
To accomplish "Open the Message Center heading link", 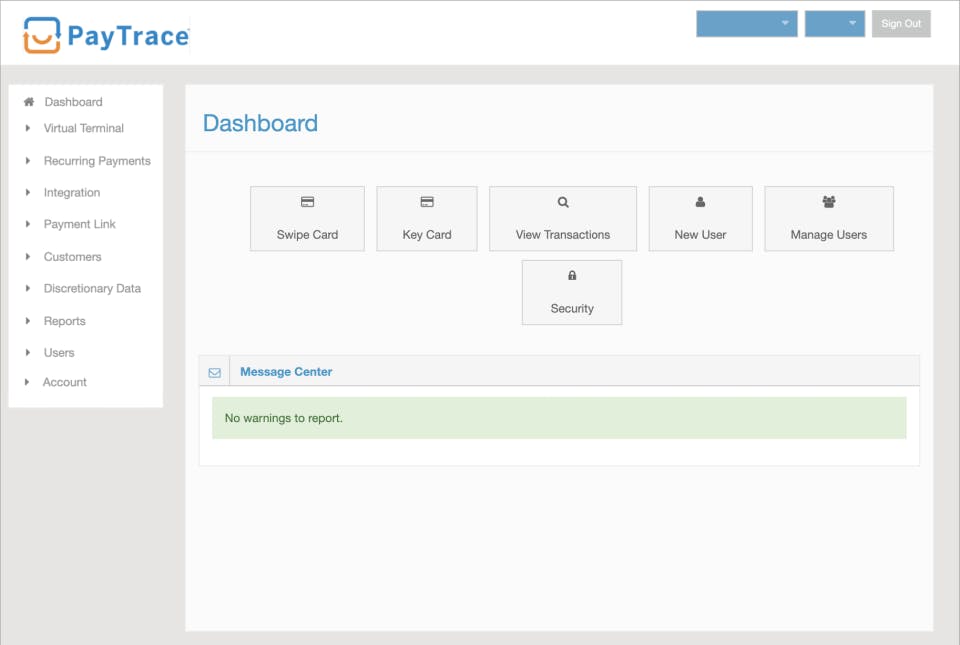I will (286, 372).
